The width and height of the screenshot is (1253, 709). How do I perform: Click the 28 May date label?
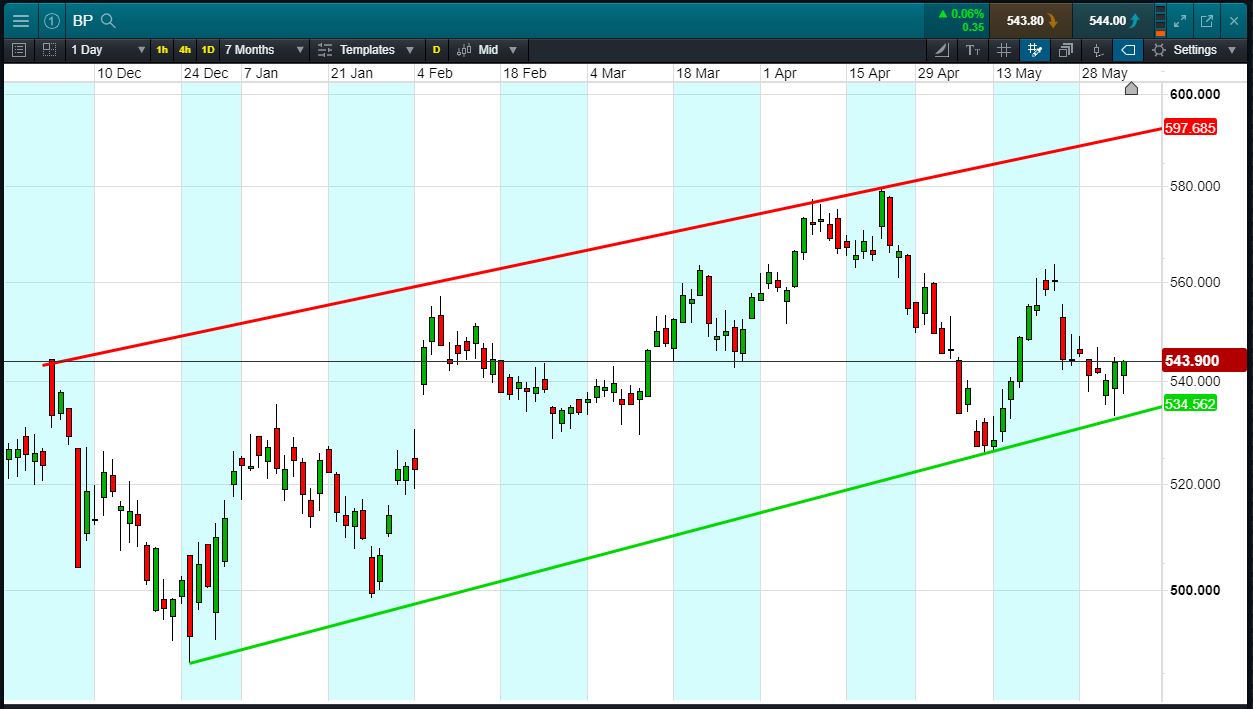1105,73
